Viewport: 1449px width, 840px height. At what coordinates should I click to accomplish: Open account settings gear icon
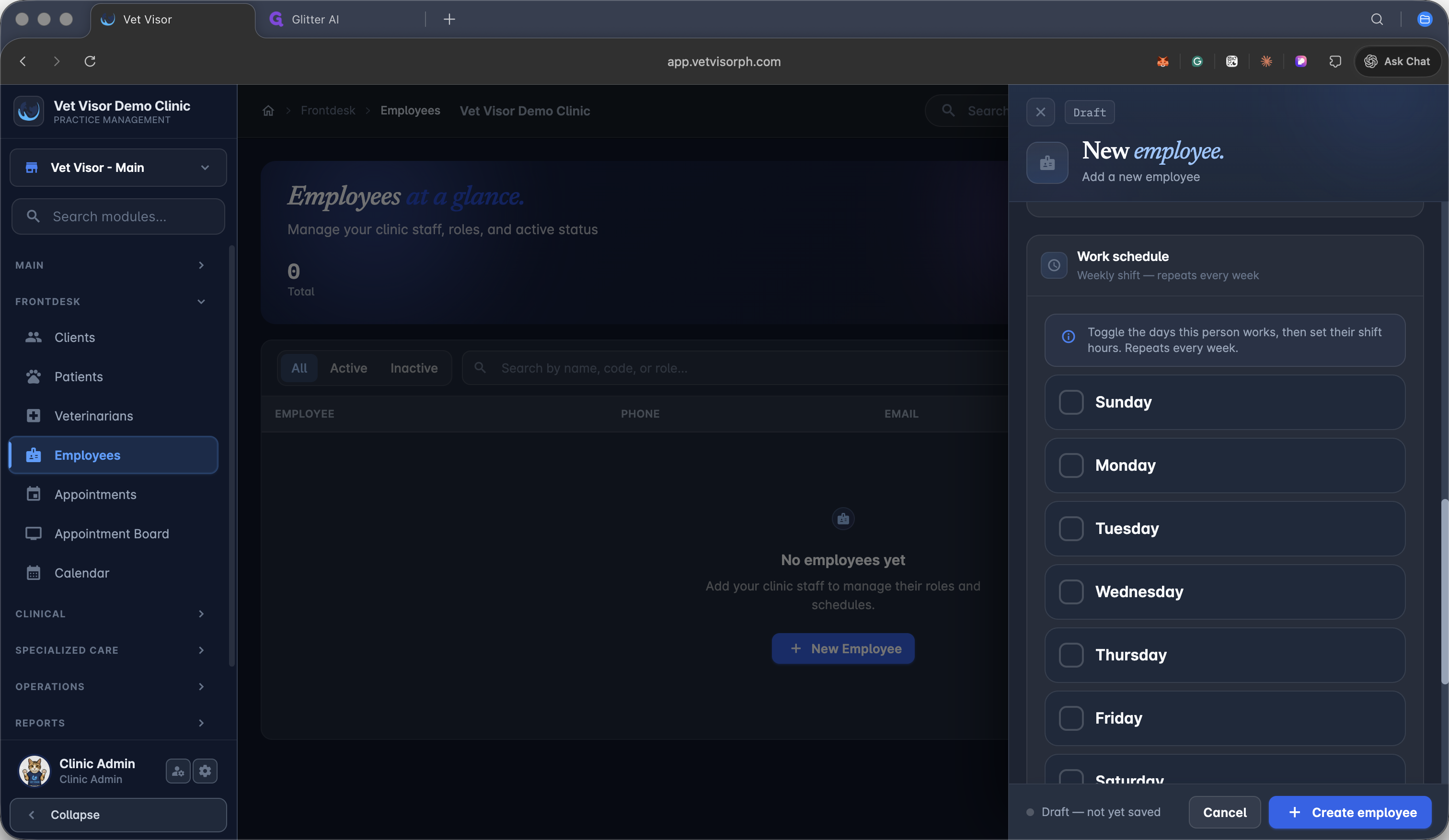[205, 771]
